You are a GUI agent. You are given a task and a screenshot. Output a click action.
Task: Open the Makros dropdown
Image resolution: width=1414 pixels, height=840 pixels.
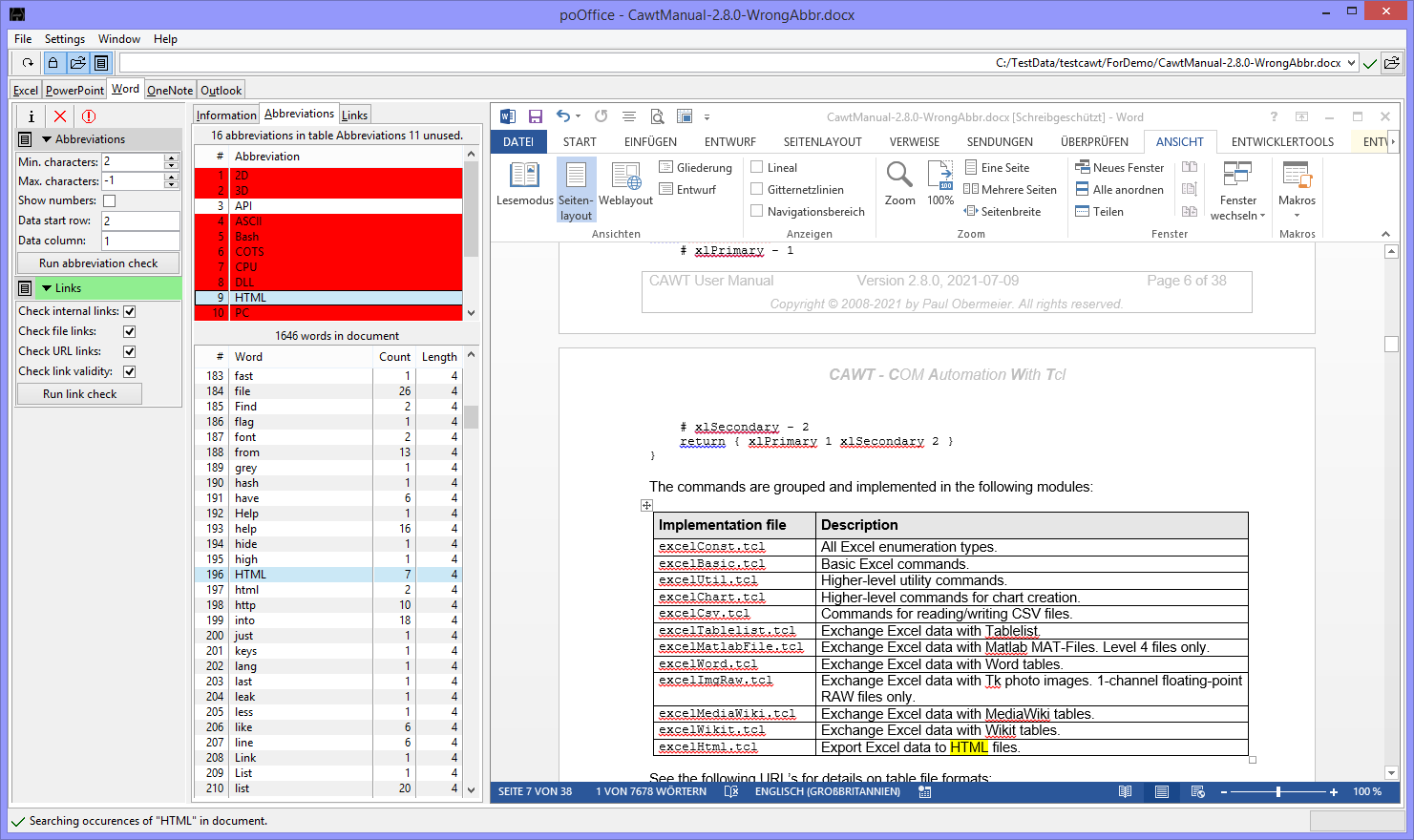[1297, 190]
